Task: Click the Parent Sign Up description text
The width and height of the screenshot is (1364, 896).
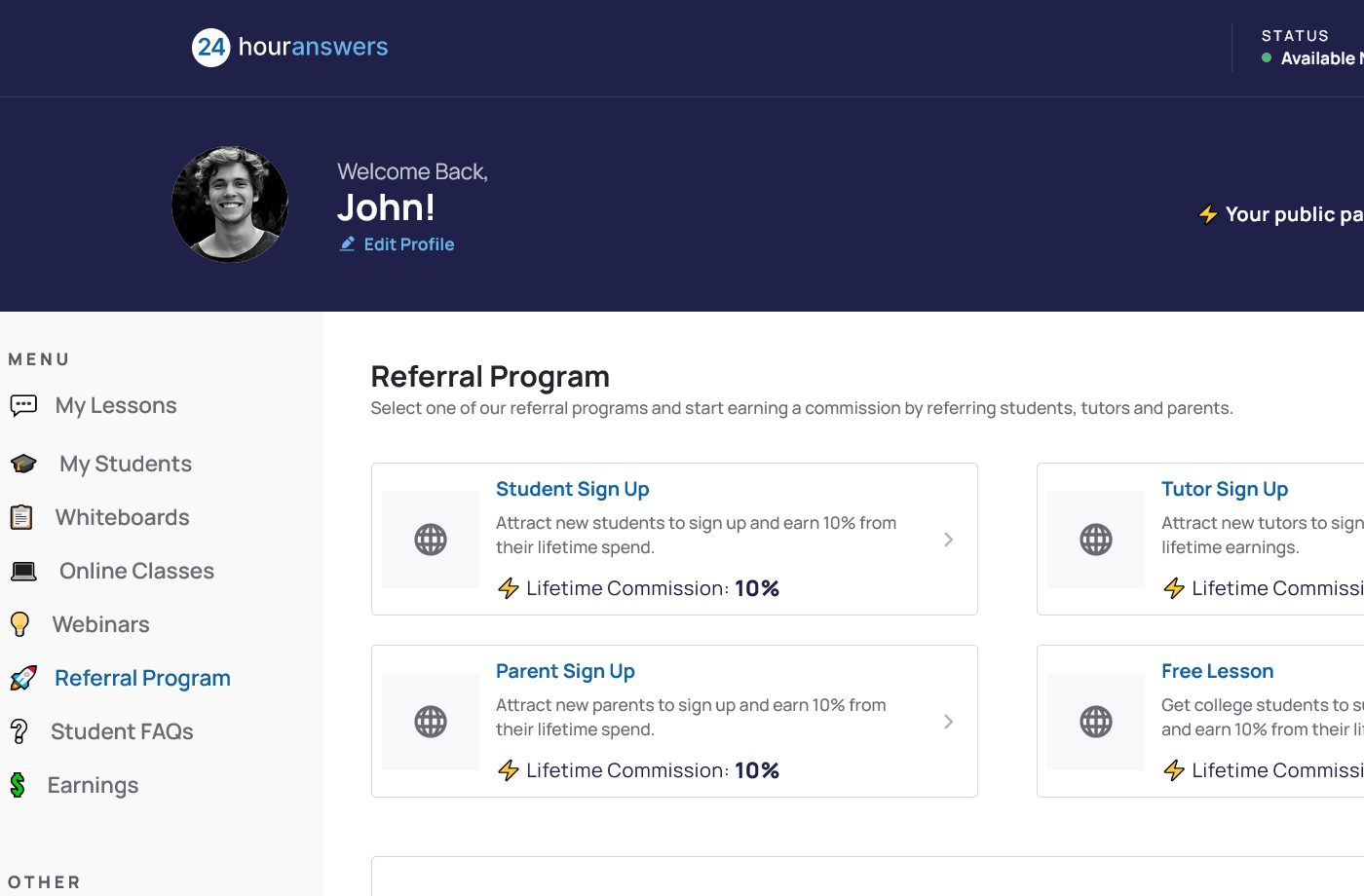Action: (x=691, y=717)
